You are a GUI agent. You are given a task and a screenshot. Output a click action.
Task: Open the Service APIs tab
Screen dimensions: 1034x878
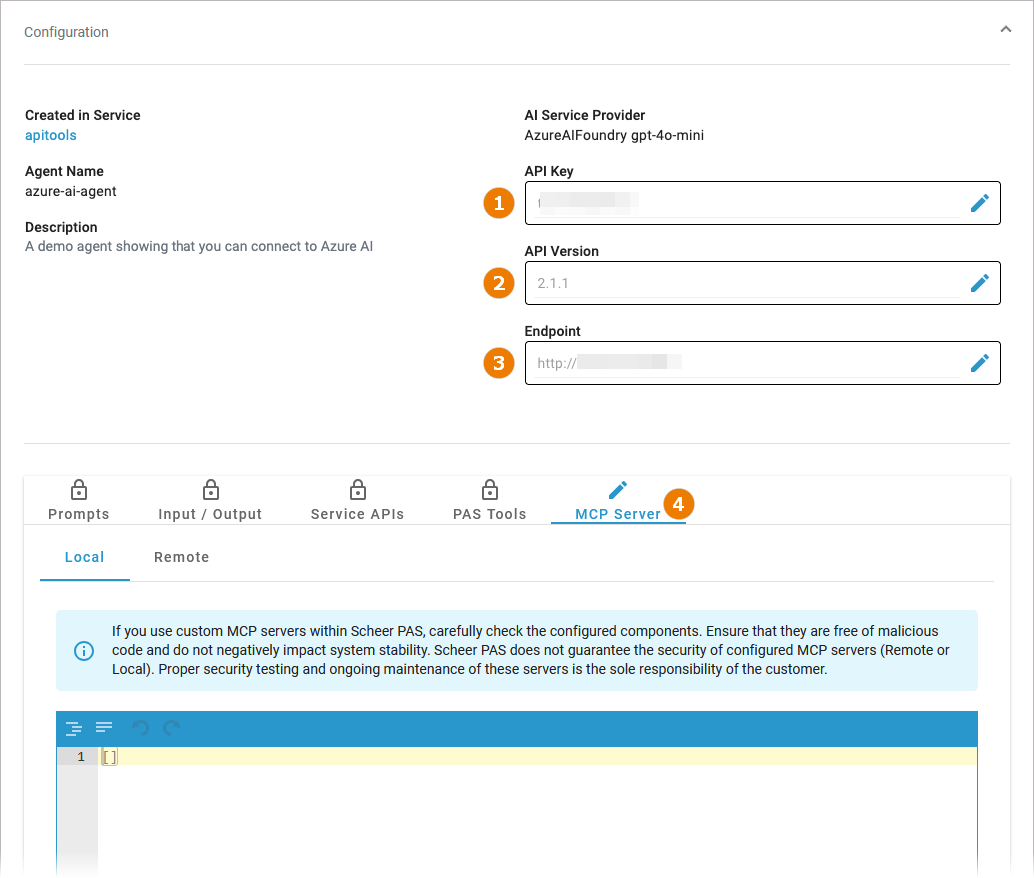[x=357, y=501]
